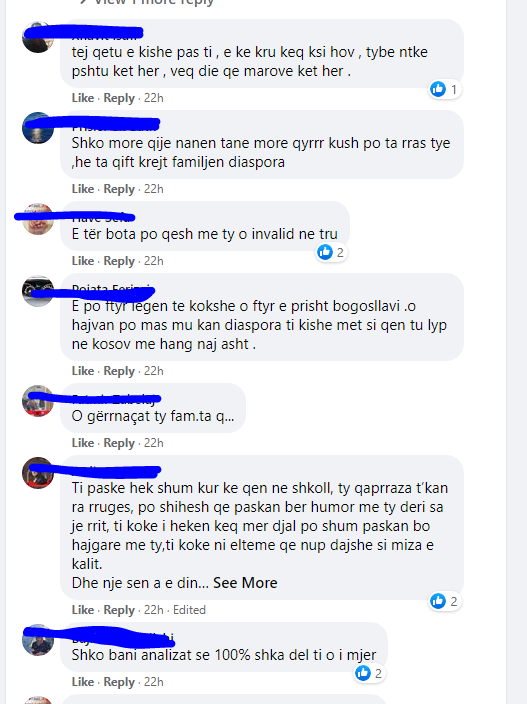Like the 'O gërrnaçat' comment
The image size is (527, 704).
(83, 443)
